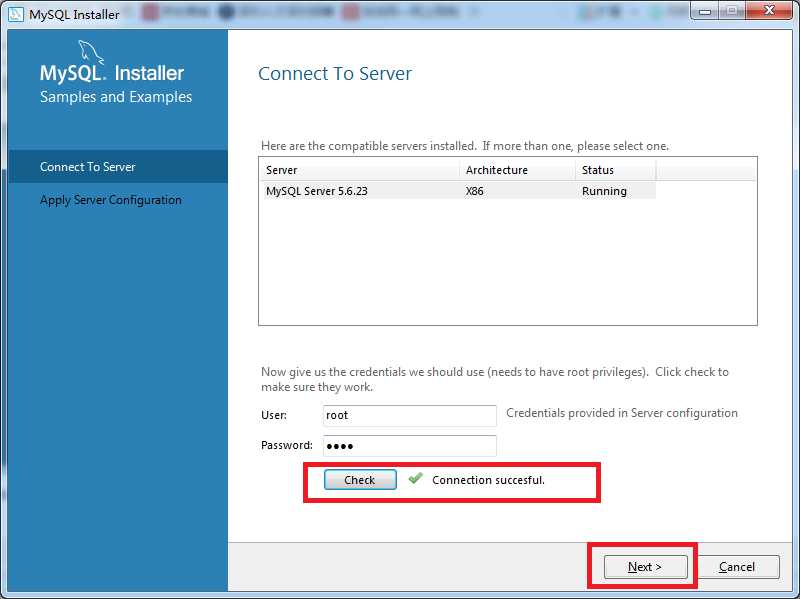800x599 pixels.
Task: Click the Check button to test the connection
Action: (x=360, y=480)
